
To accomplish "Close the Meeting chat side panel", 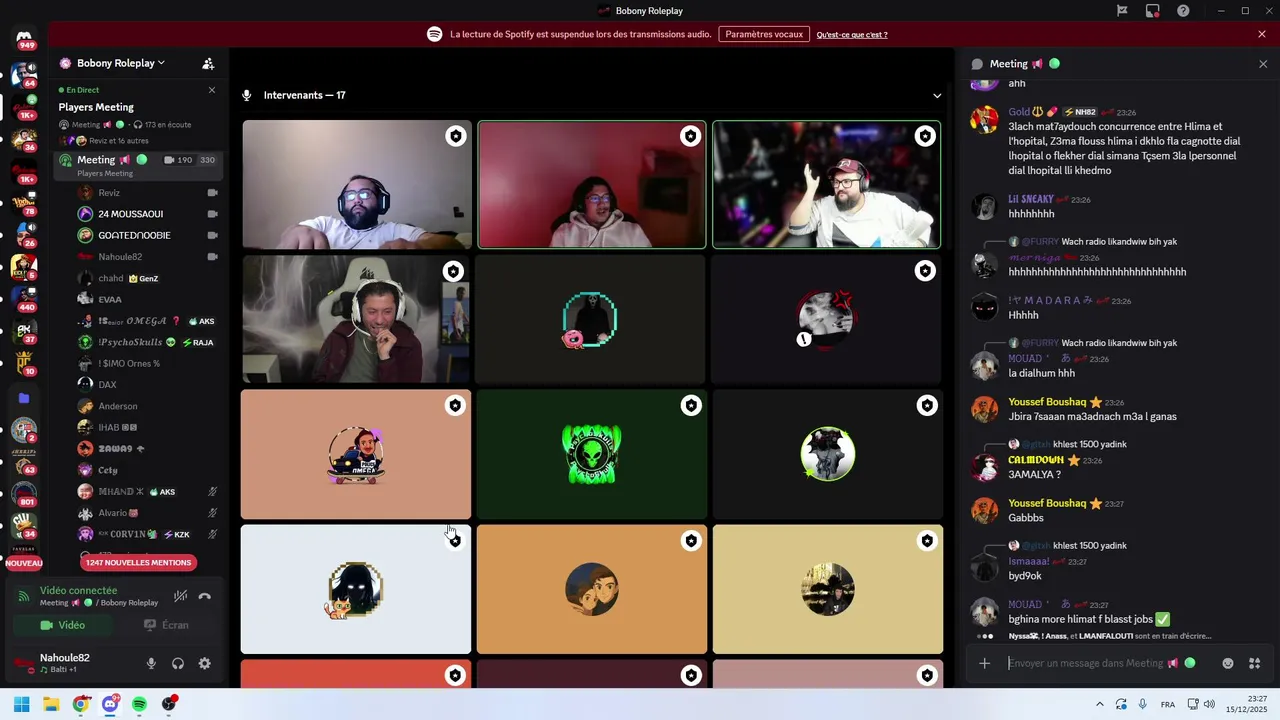I will click(x=1263, y=64).
